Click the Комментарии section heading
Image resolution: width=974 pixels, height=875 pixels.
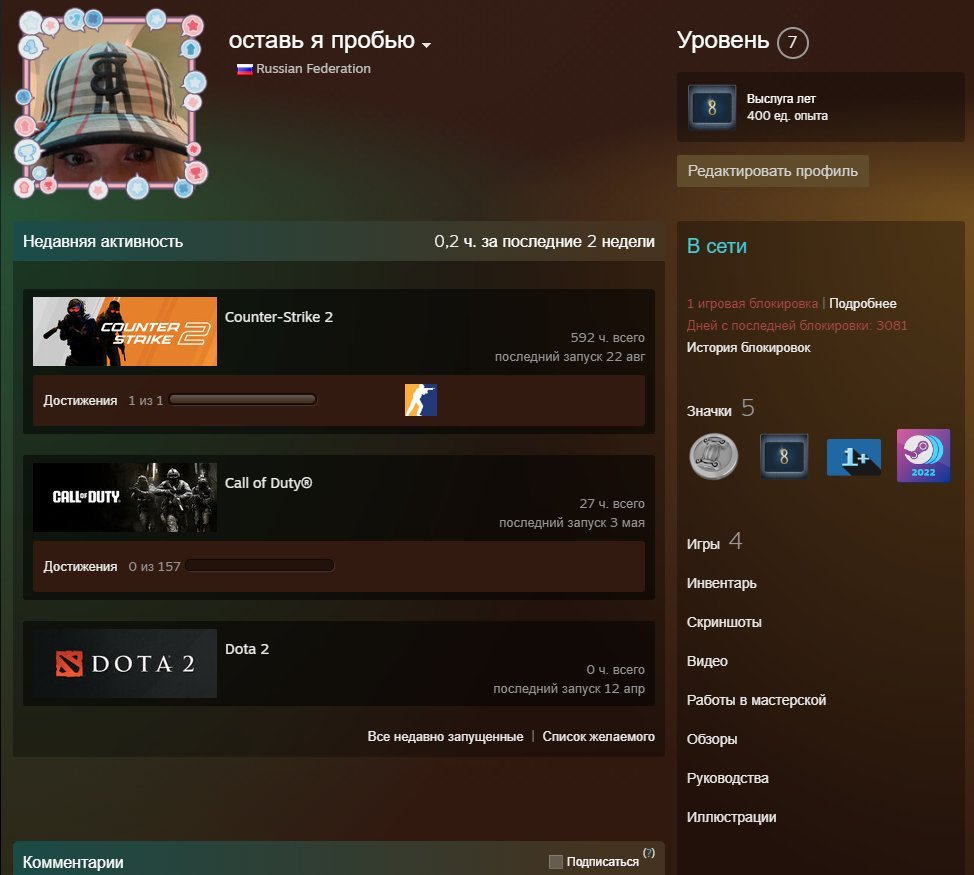(73, 862)
